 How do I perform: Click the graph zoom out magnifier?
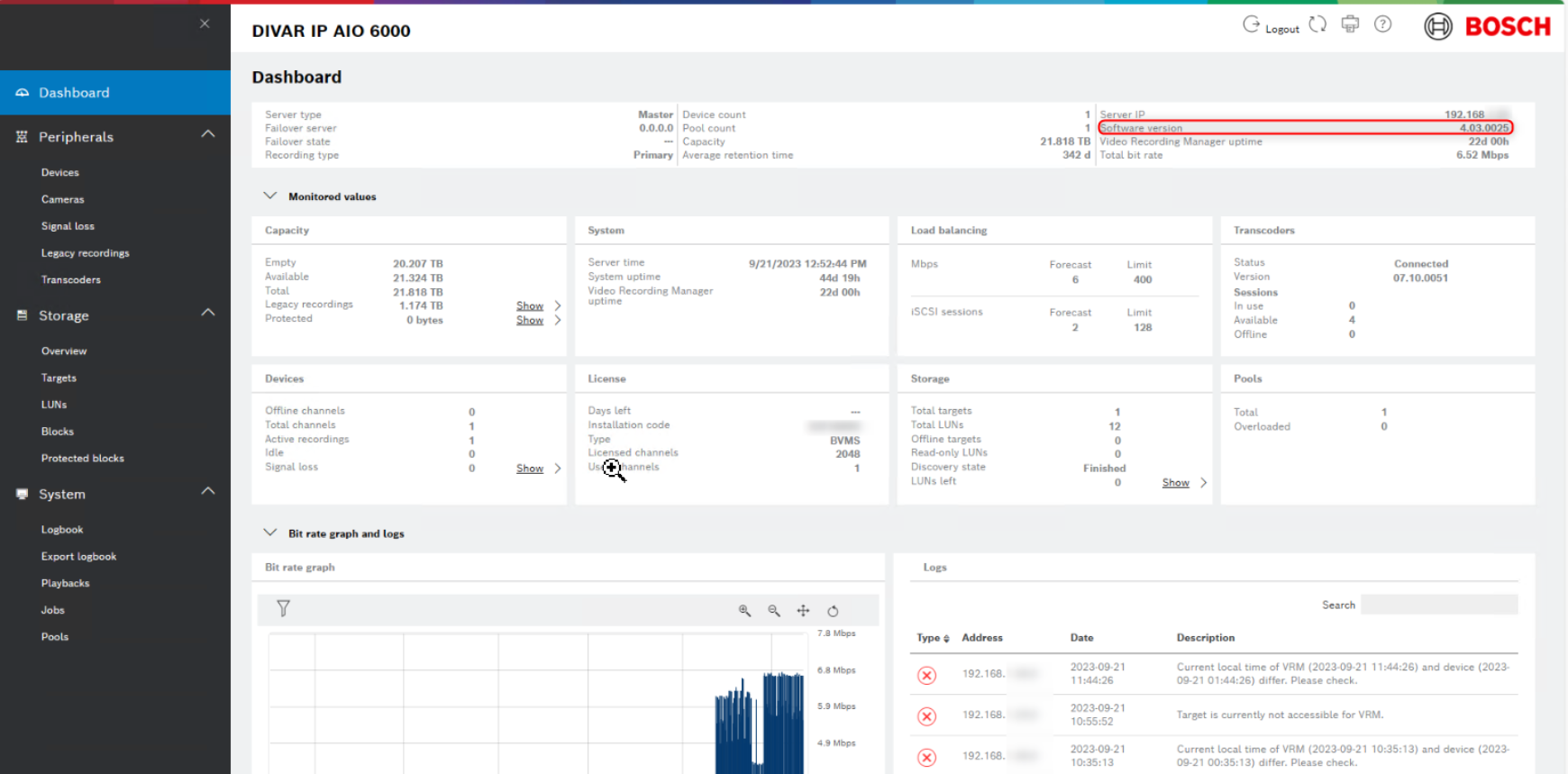pos(774,611)
